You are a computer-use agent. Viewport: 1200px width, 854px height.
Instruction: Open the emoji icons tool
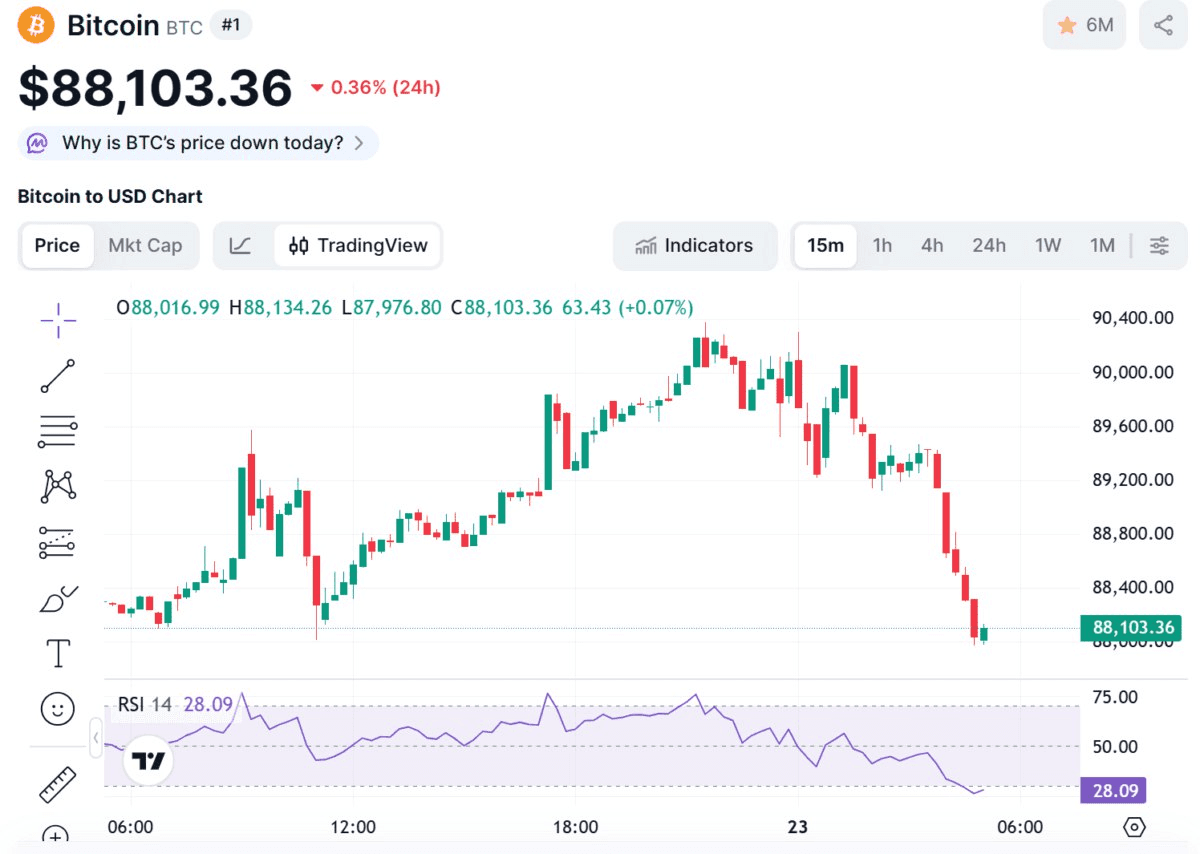(x=58, y=709)
